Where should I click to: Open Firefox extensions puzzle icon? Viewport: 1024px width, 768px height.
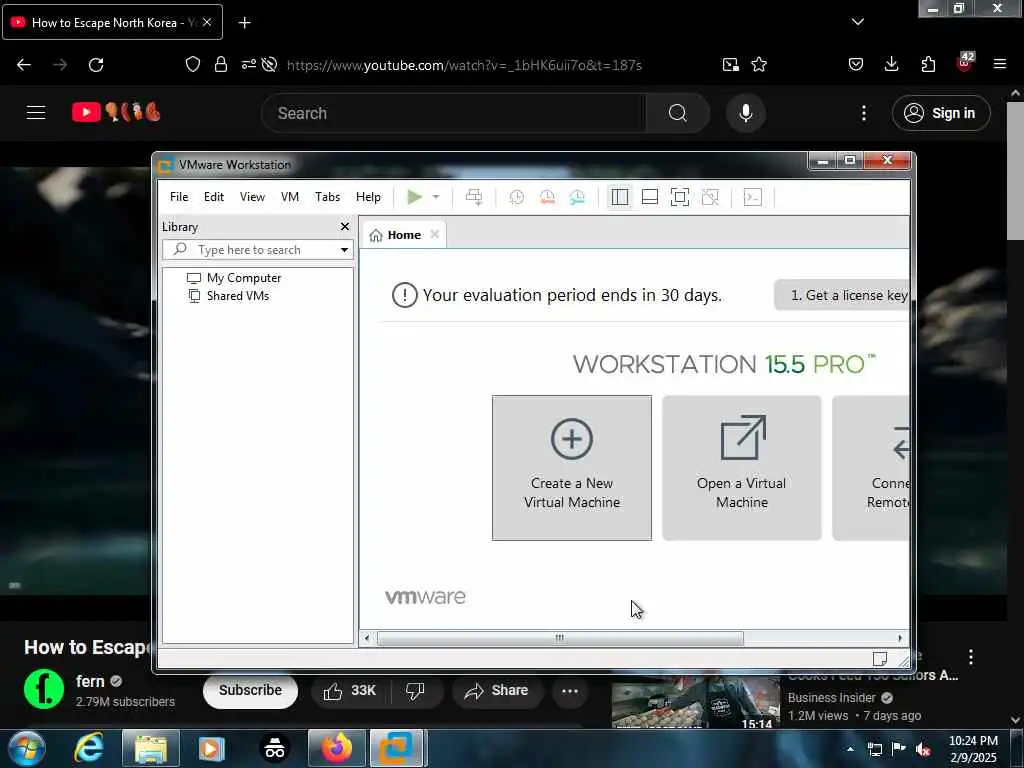pos(928,64)
